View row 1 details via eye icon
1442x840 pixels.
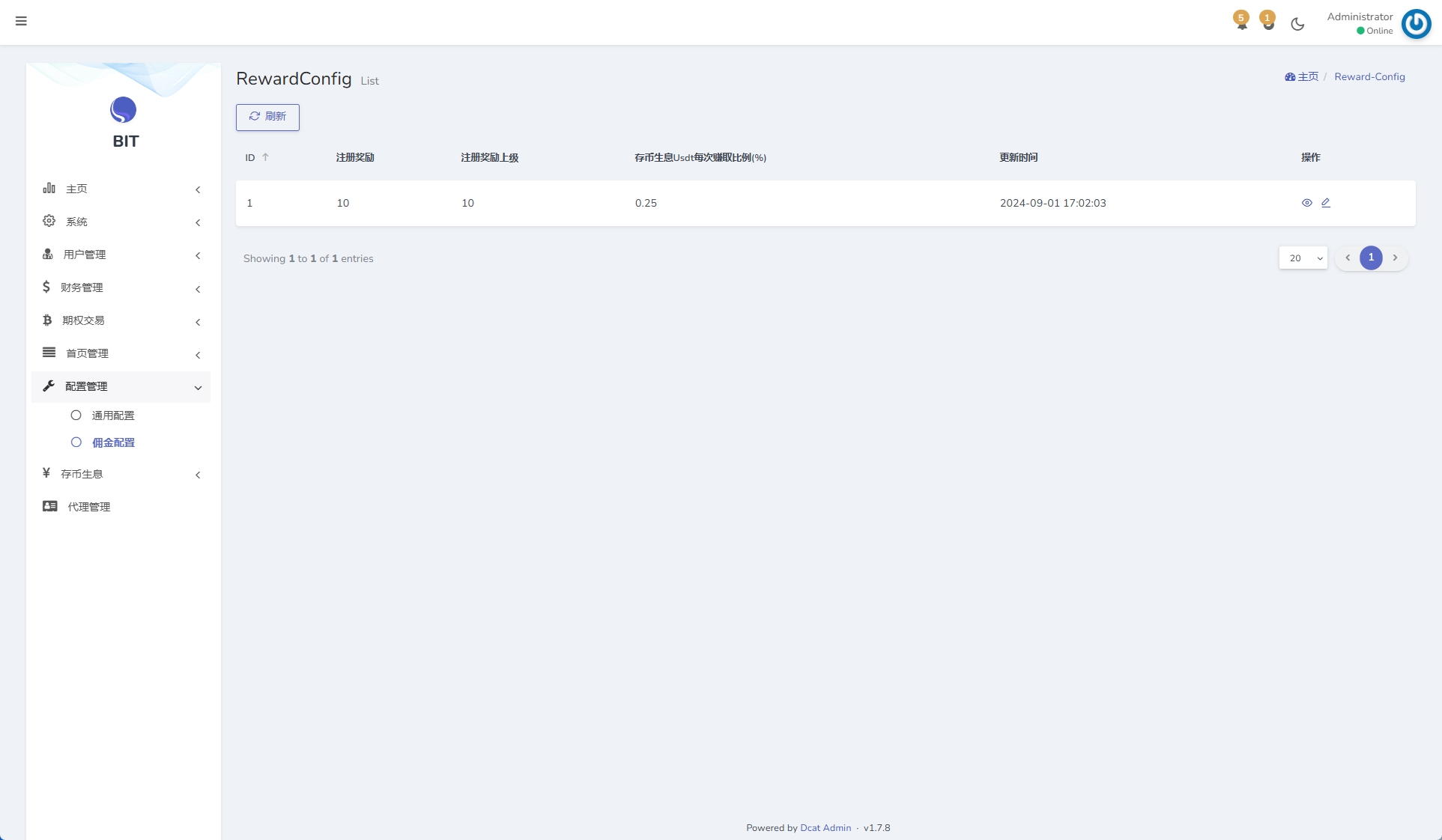[1306, 203]
